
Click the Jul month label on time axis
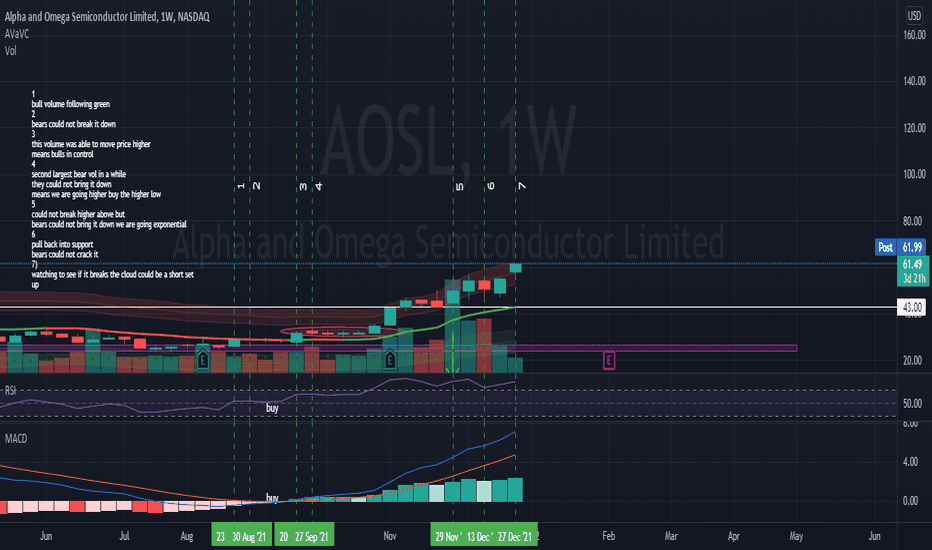(x=124, y=536)
